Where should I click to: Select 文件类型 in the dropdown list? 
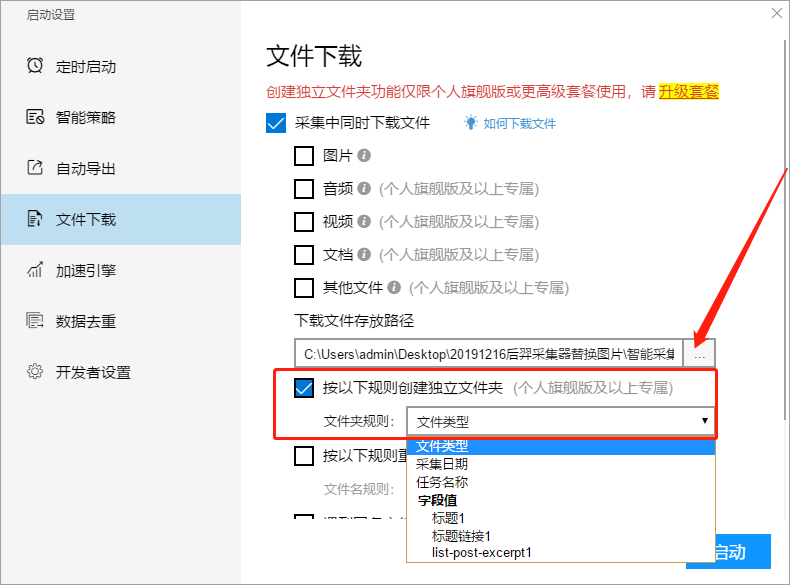pyautogui.click(x=561, y=446)
